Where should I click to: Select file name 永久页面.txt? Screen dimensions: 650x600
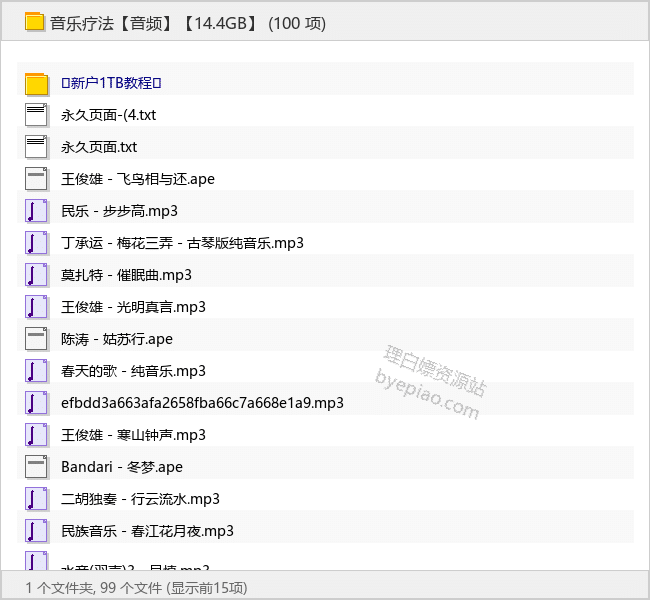[99, 147]
